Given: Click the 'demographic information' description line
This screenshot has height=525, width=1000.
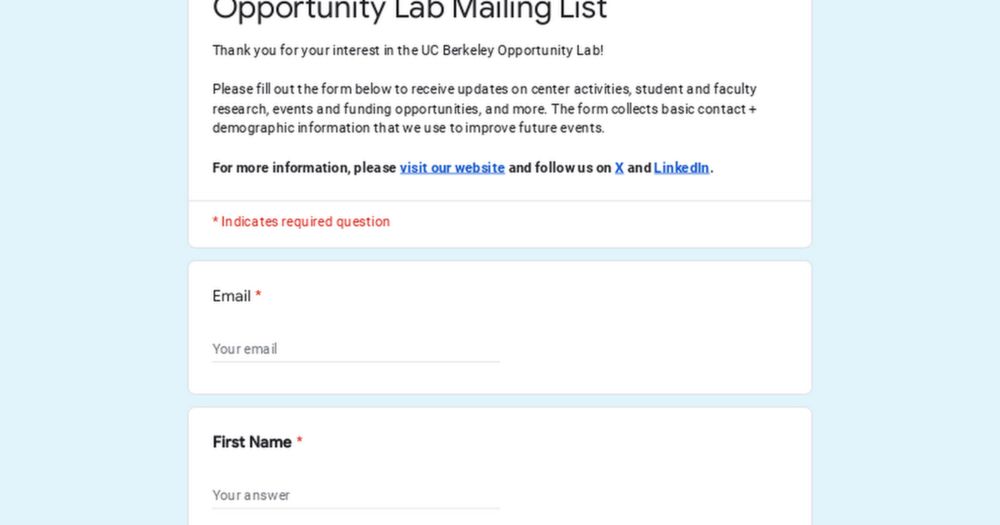Looking at the screenshot, I should coord(408,128).
